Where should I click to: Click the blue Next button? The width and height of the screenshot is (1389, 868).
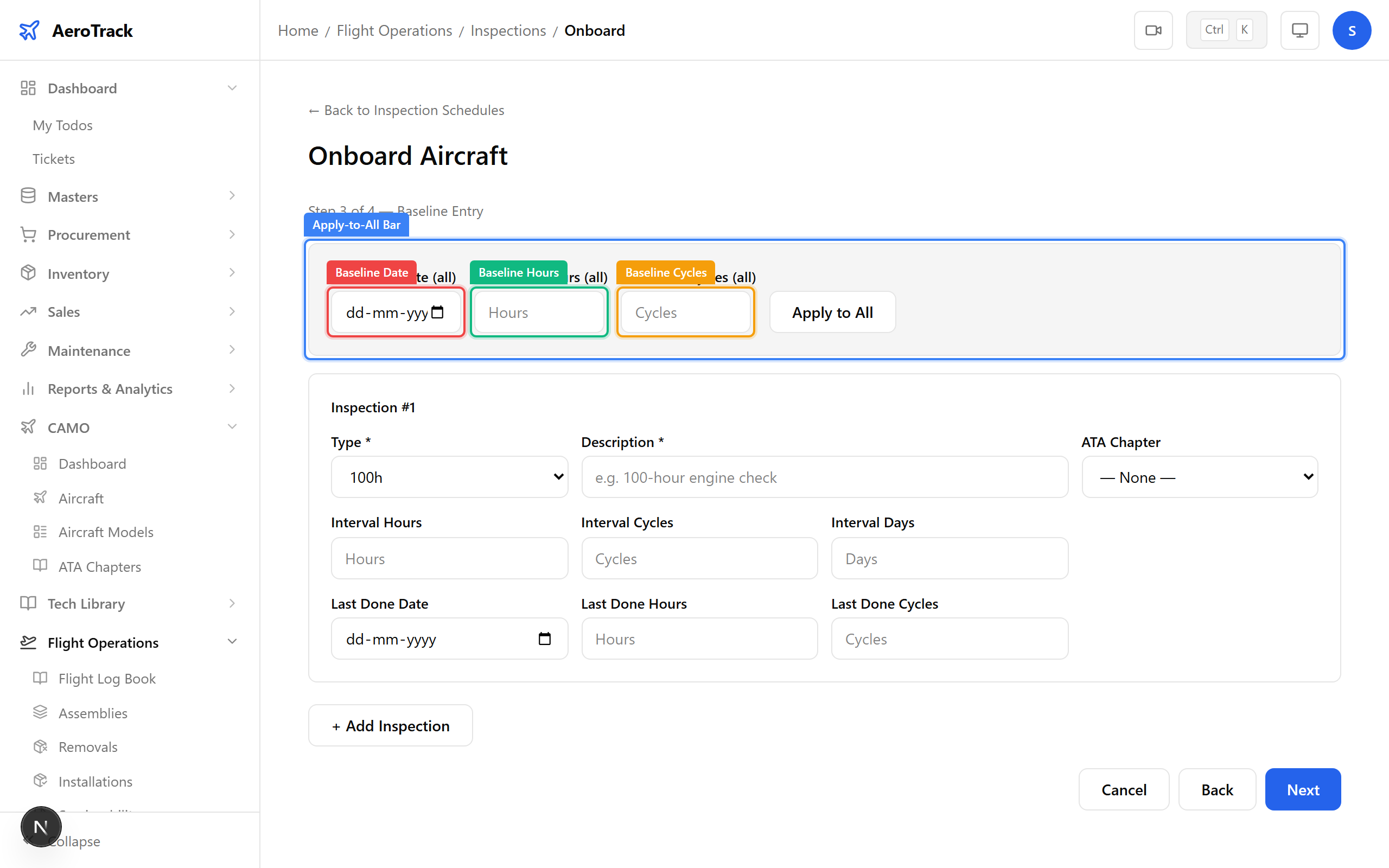pyautogui.click(x=1302, y=789)
